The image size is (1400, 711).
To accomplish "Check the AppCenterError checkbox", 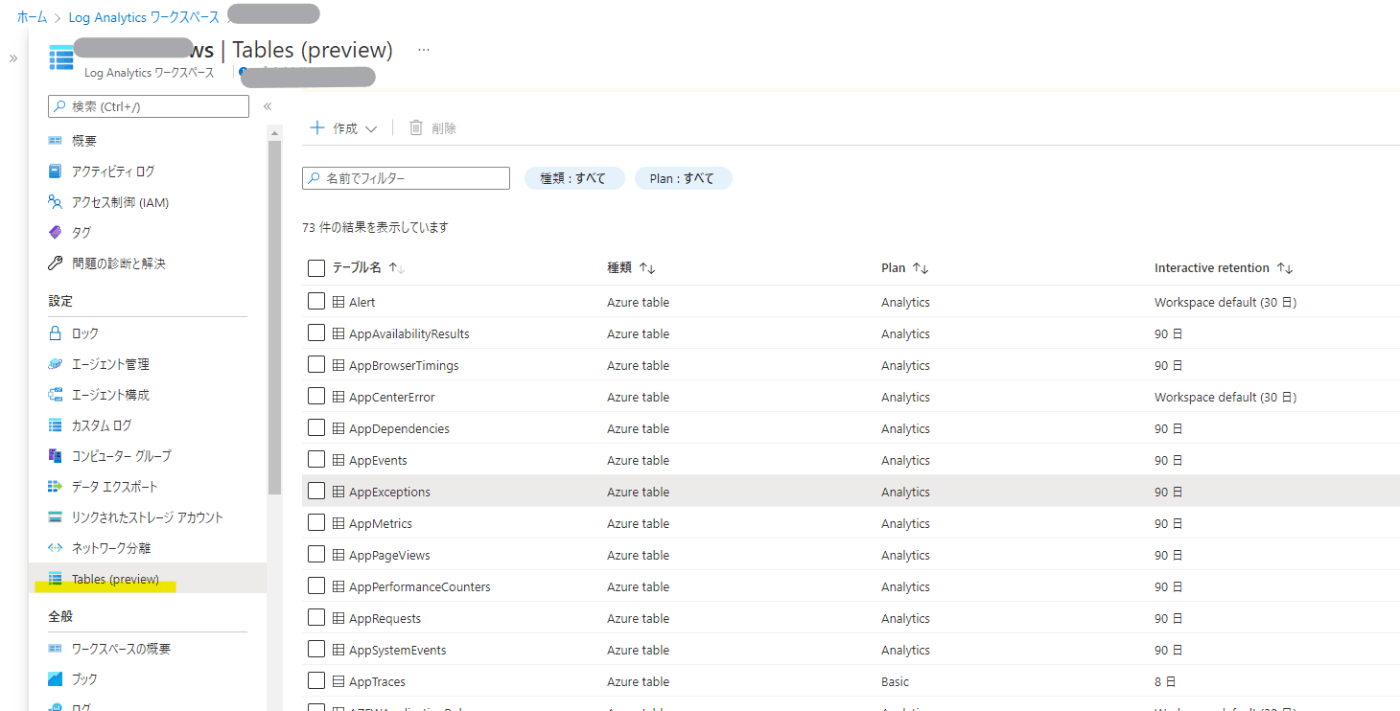I will coord(316,396).
